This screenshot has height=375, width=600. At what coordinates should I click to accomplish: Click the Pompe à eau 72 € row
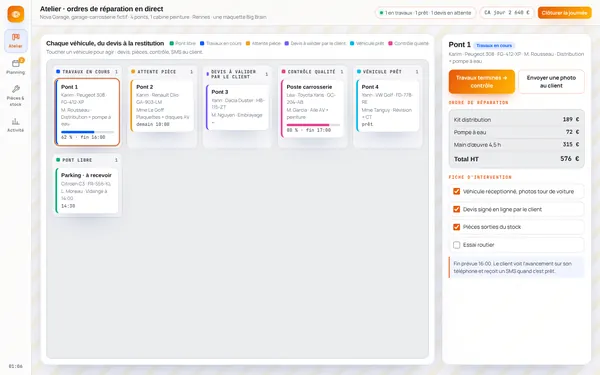516,132
